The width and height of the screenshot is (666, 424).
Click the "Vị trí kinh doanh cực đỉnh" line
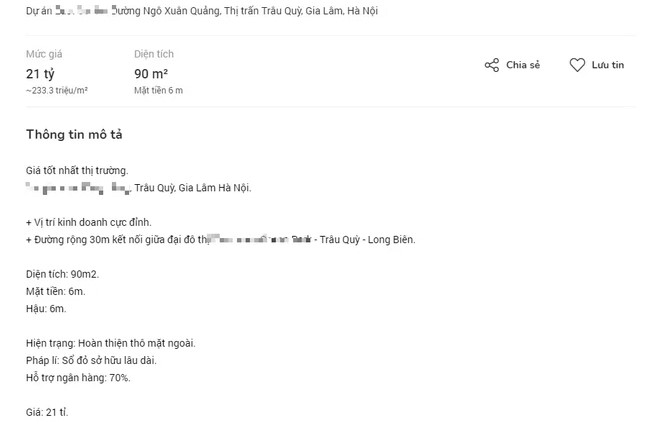coord(93,220)
